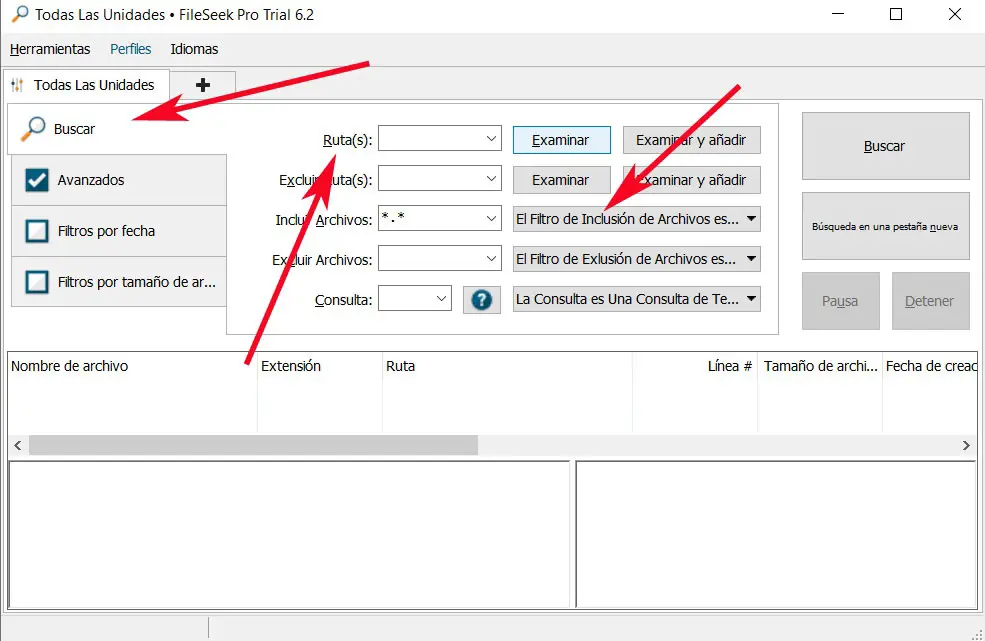The width and height of the screenshot is (985, 641).
Task: Sort by Nombre de archivo column header
Action: click(132, 366)
